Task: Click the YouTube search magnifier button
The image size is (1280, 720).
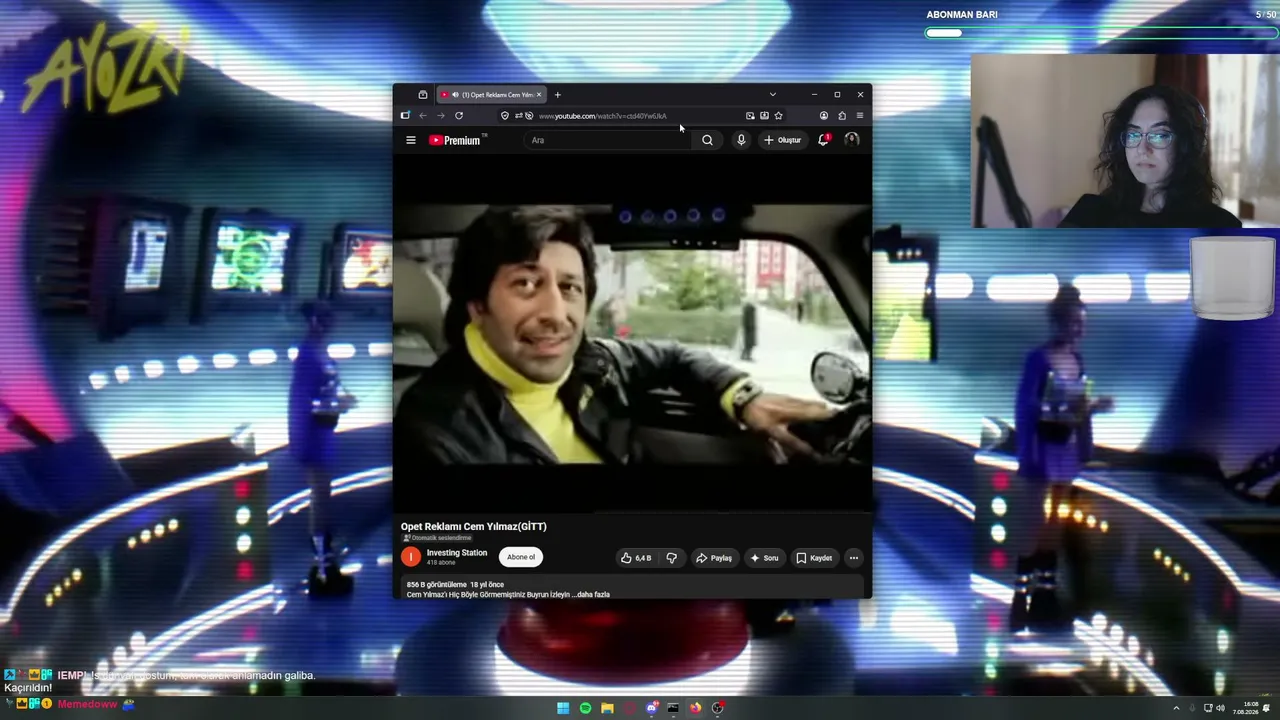Action: 707,140
